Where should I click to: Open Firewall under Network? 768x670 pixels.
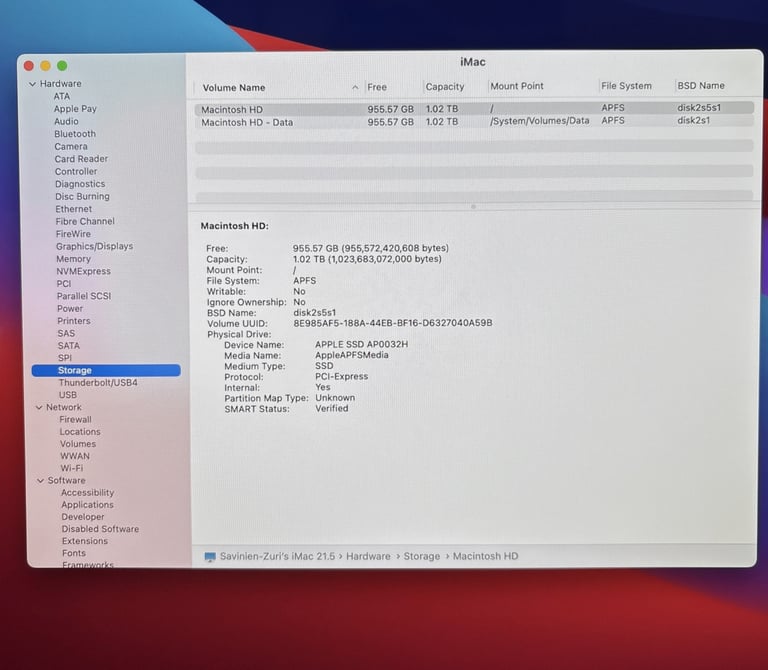75,420
